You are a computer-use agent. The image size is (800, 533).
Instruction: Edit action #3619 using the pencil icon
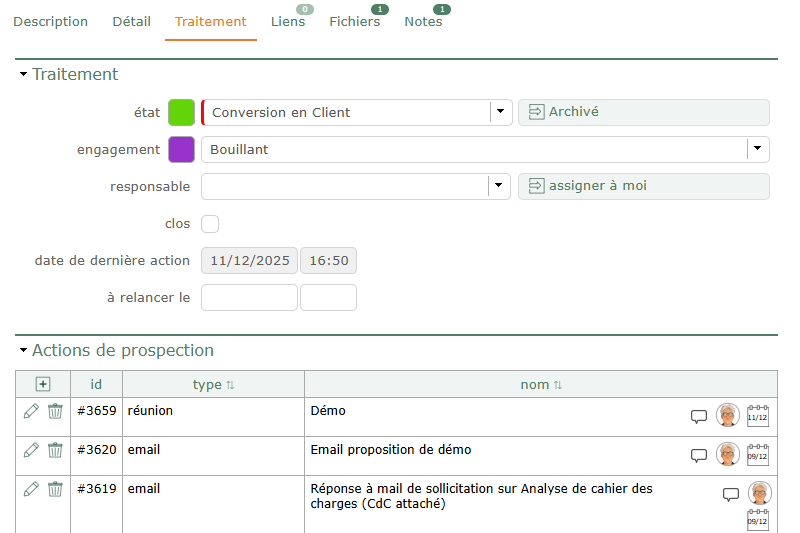[x=31, y=489]
